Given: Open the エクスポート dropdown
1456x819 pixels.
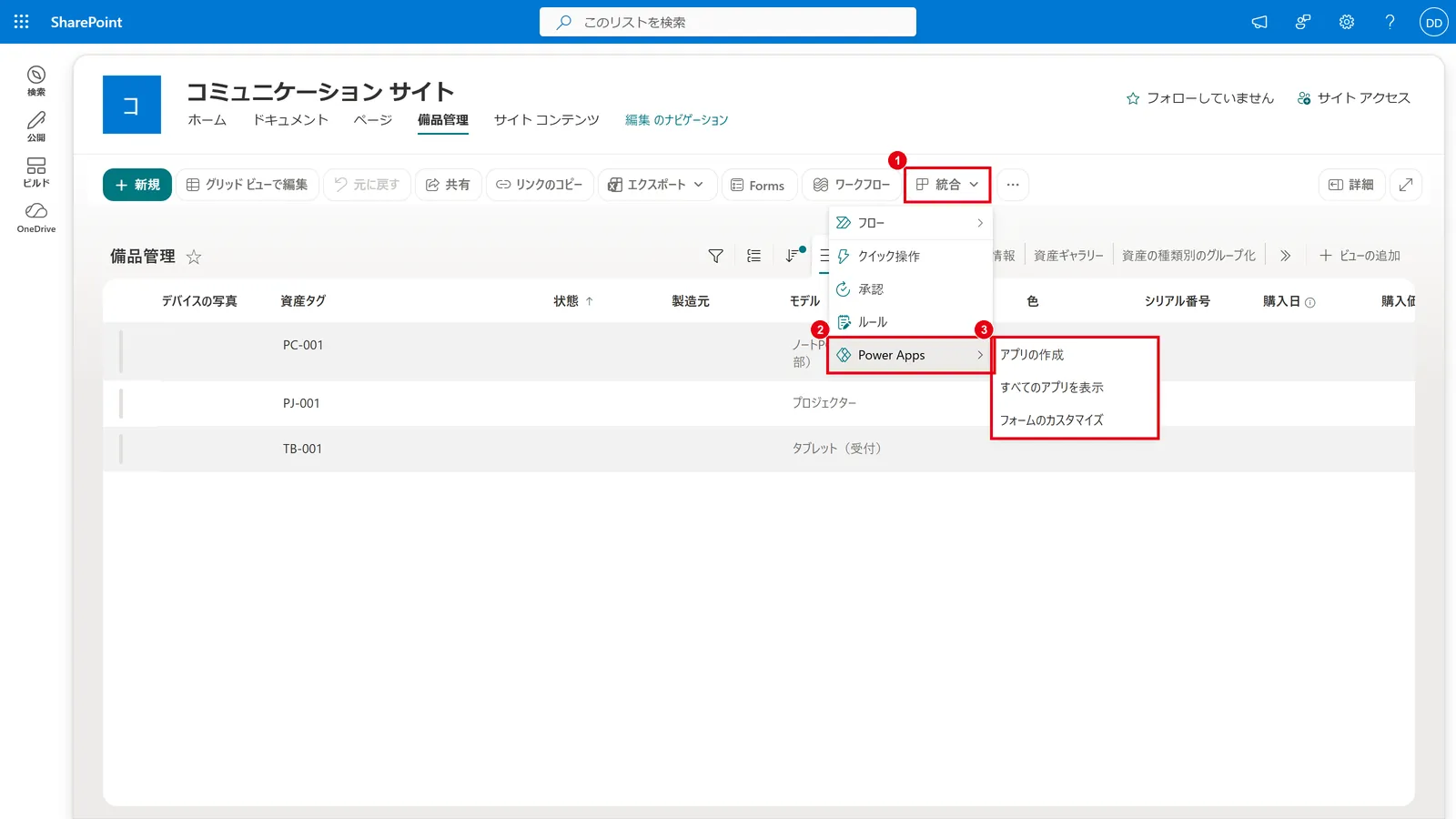Looking at the screenshot, I should 657,185.
